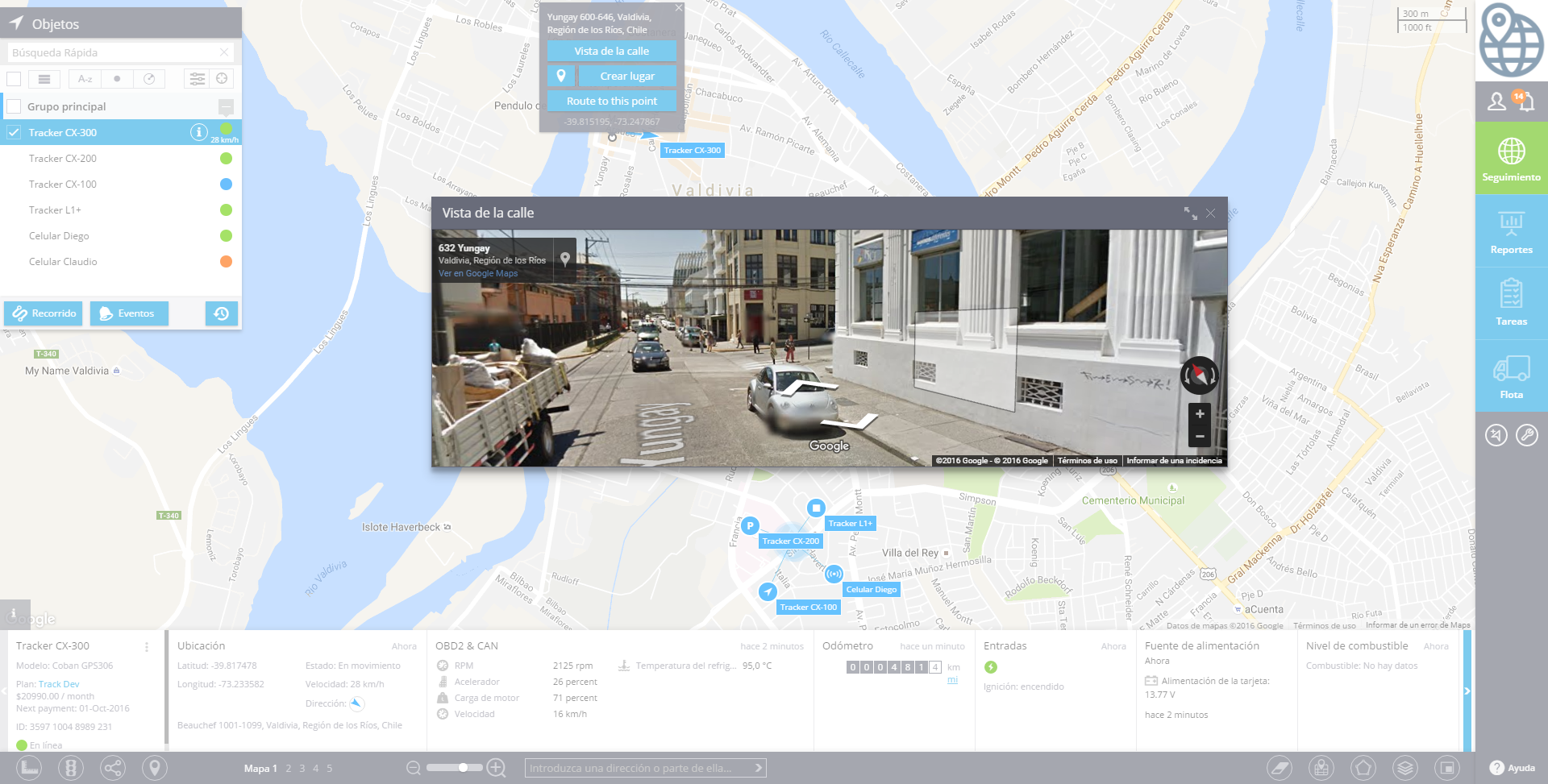Click the share icon in bottom toolbar
Screen dimensions: 1548x784
click(x=113, y=768)
